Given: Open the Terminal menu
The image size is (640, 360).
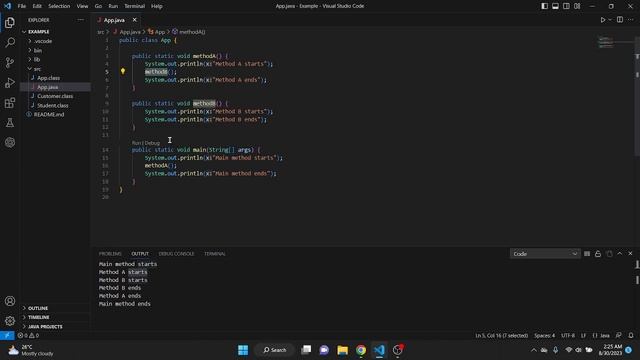Looking at the screenshot, I should 134,6.
